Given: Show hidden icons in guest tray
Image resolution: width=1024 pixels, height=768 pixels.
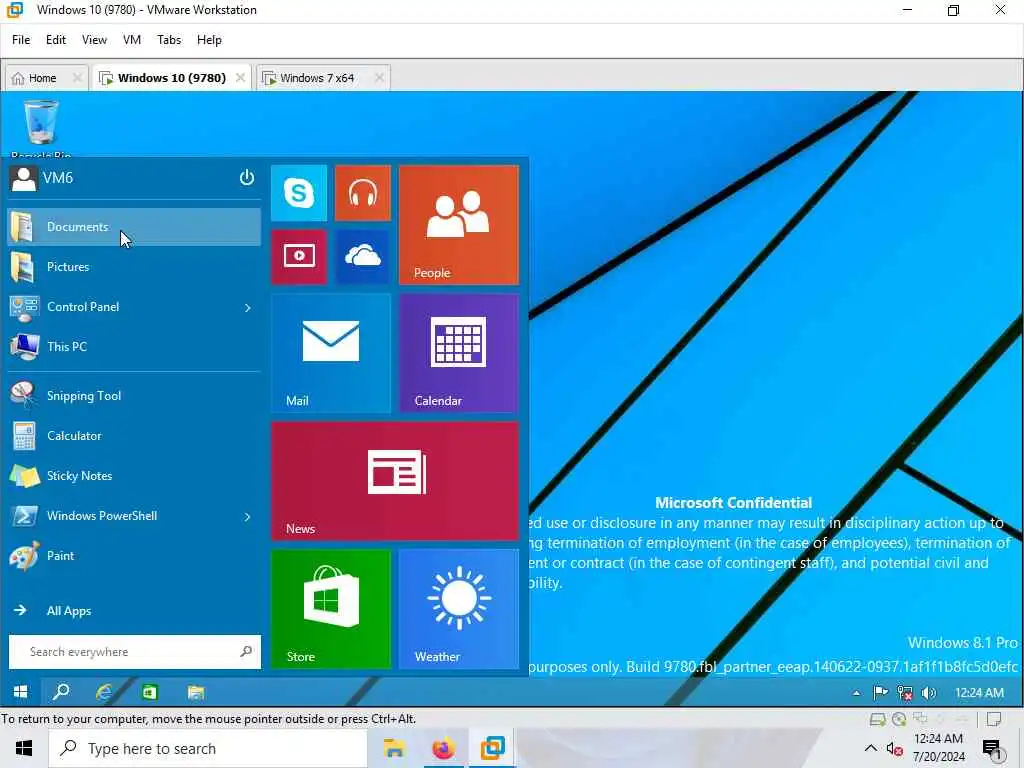Looking at the screenshot, I should tap(856, 693).
